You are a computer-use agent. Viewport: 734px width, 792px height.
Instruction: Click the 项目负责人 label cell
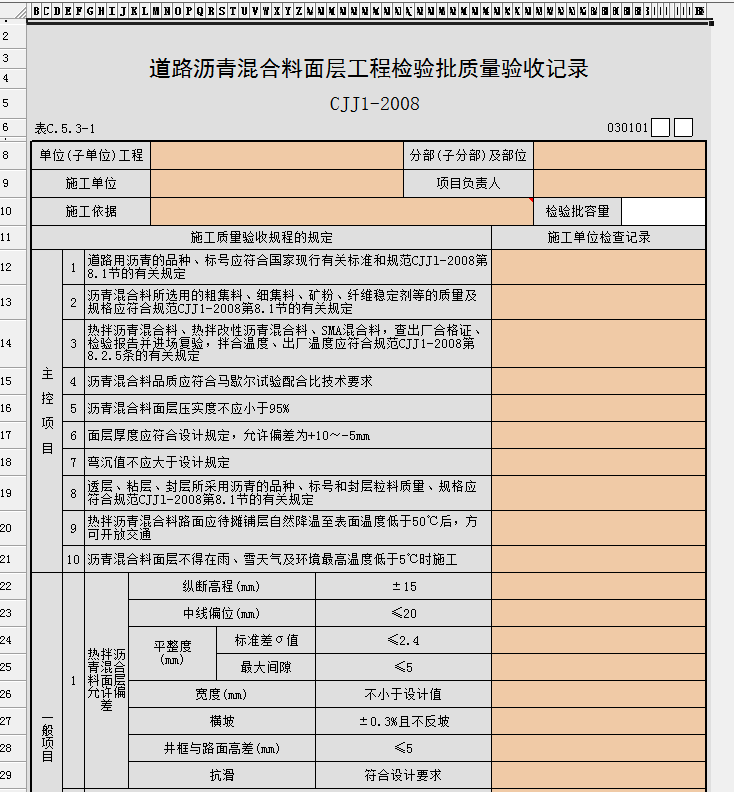coord(468,183)
